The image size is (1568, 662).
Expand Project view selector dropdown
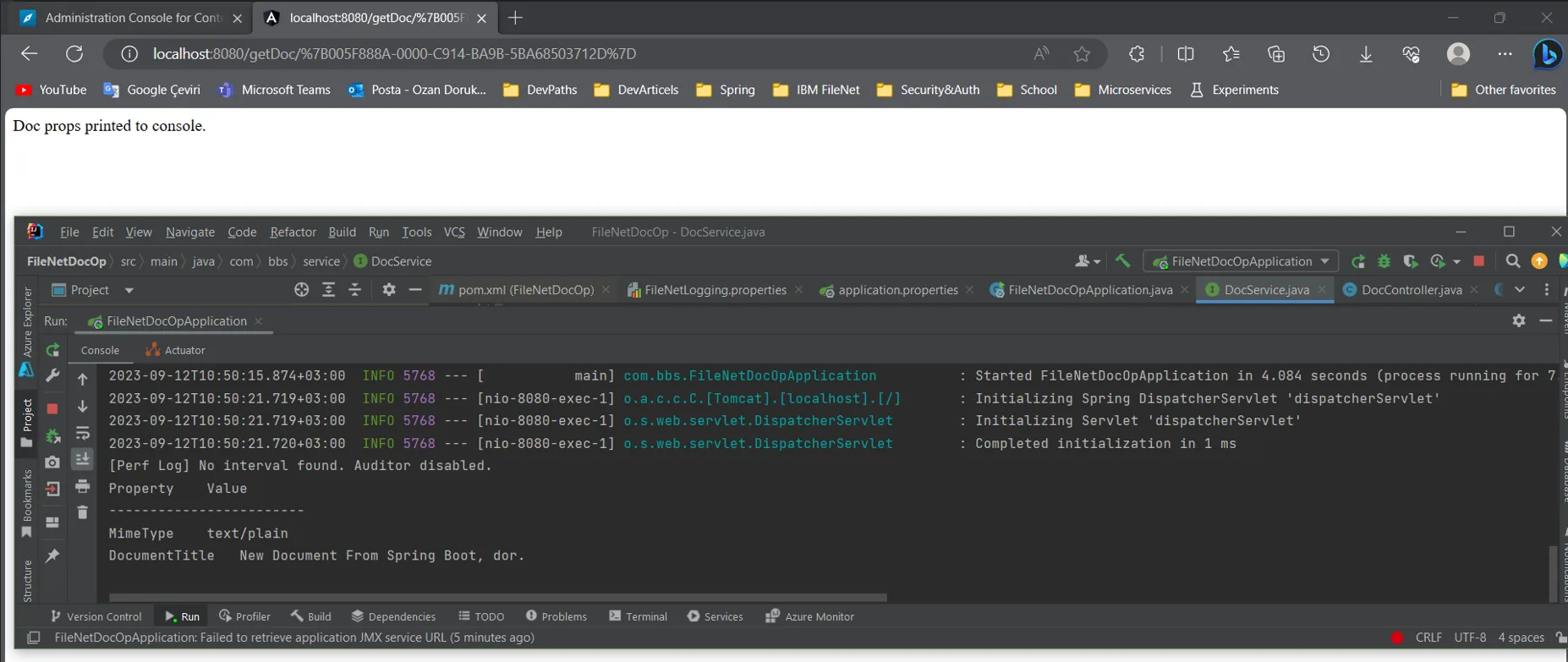point(129,290)
